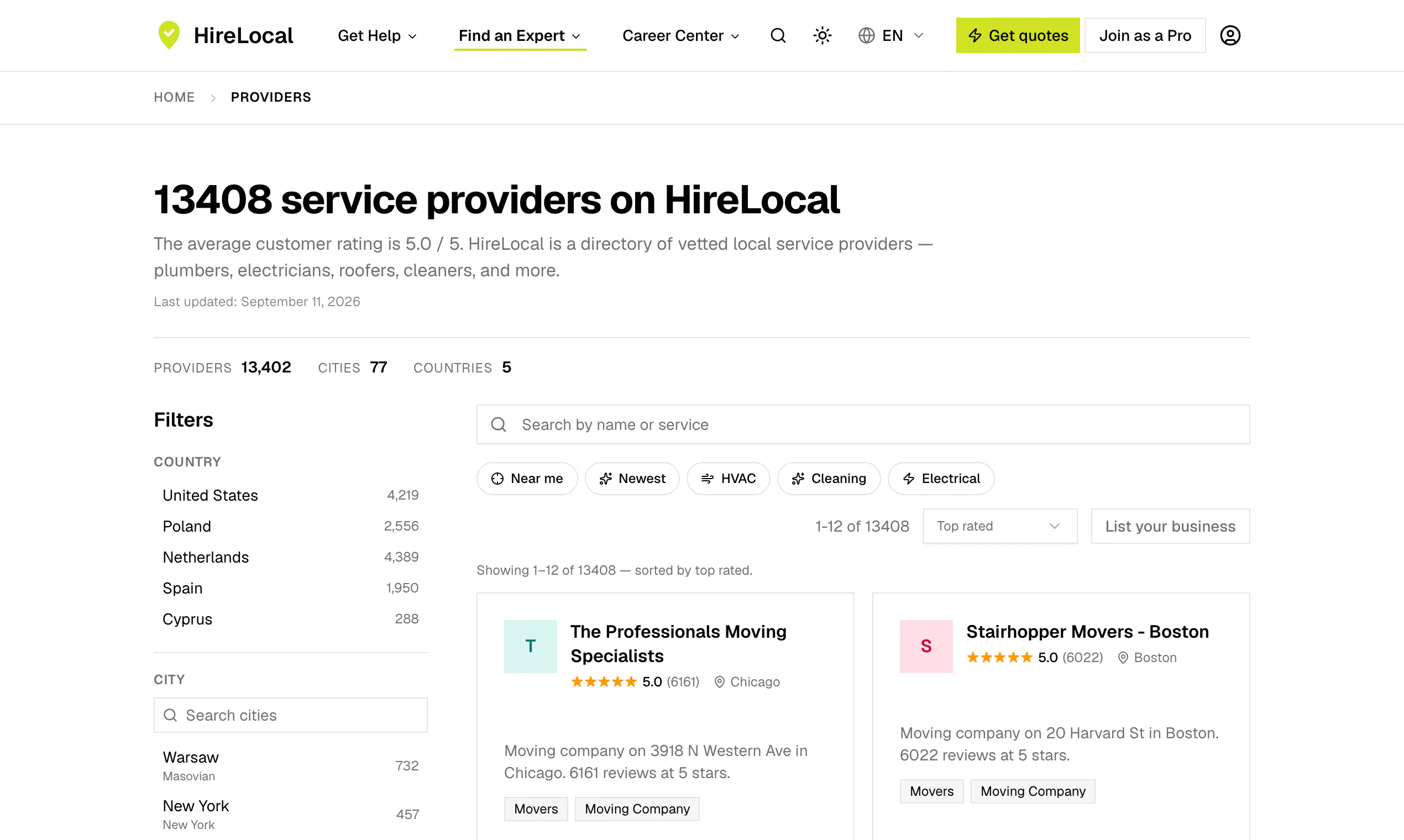This screenshot has height=840, width=1404.
Task: Click Moving Company tag on the Boston listing
Action: (1033, 791)
